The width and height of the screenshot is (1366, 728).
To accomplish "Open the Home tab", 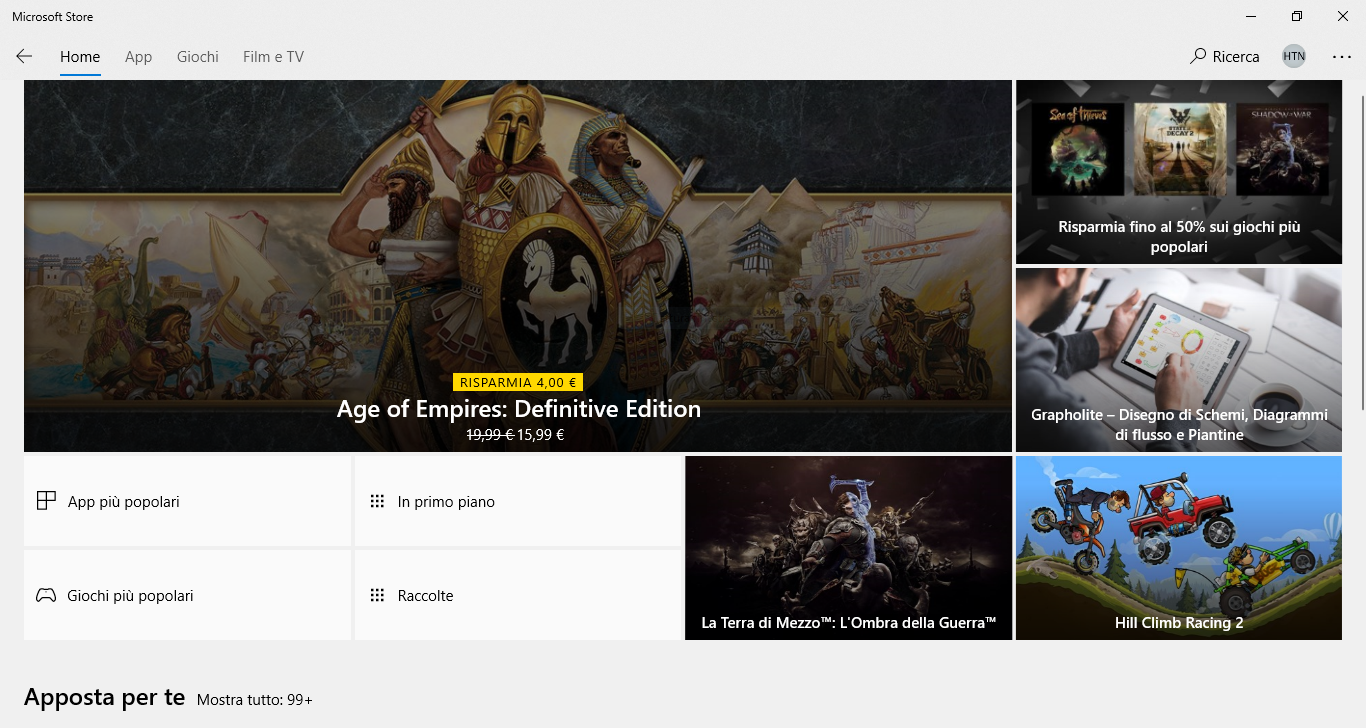I will click(x=80, y=57).
